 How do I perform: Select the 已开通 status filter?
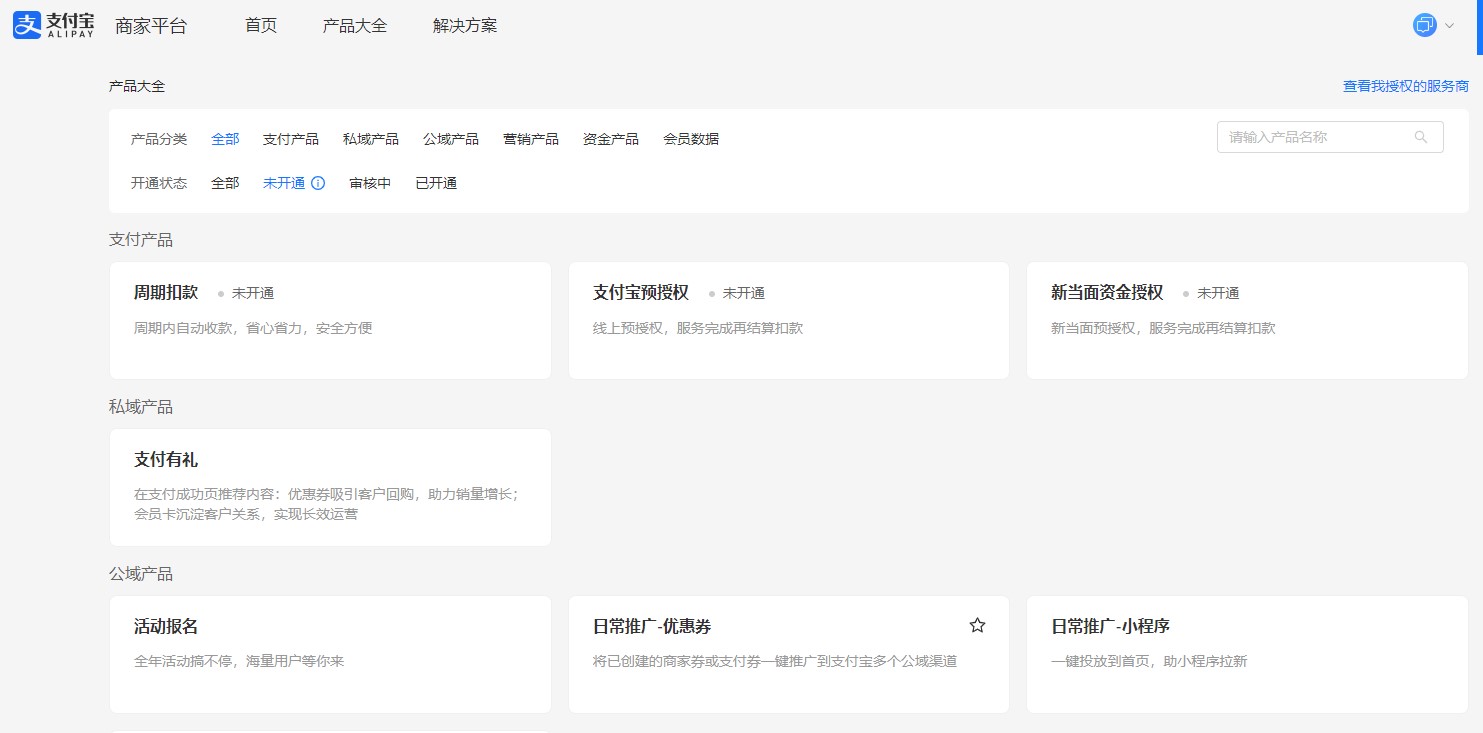click(x=436, y=183)
